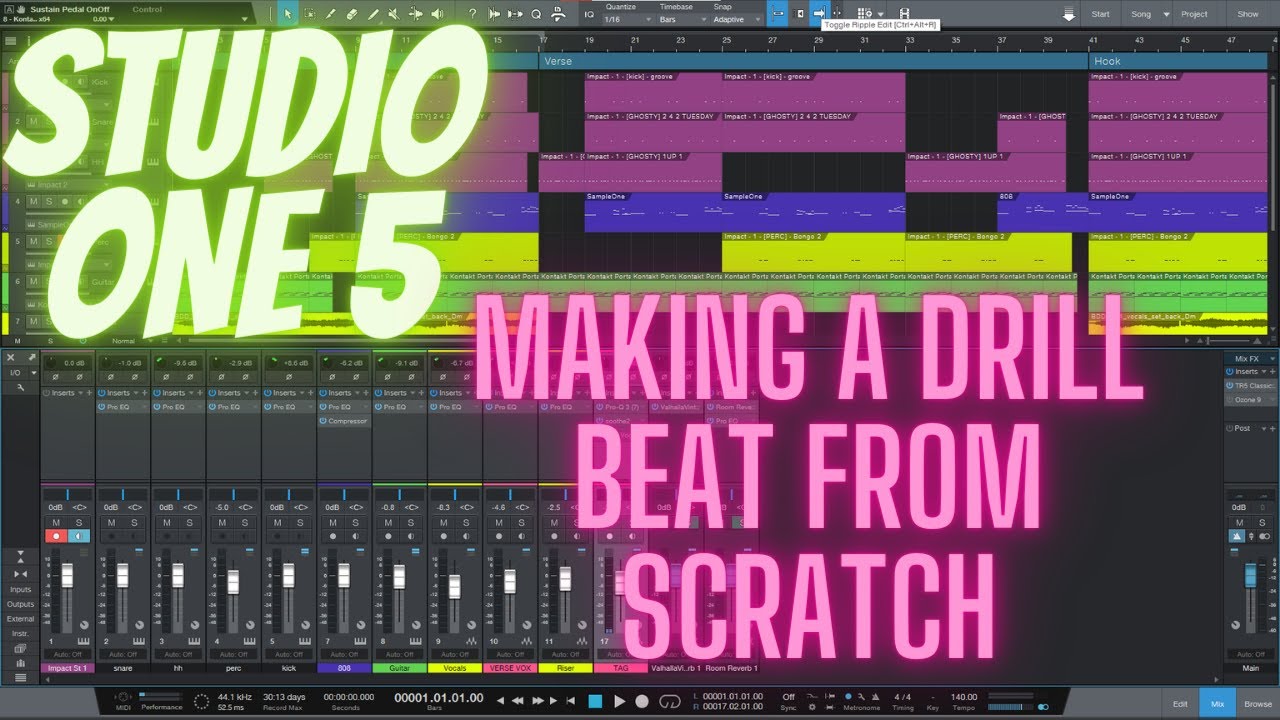Select the Listen speaker tool
The image size is (1280, 720).
coord(437,14)
